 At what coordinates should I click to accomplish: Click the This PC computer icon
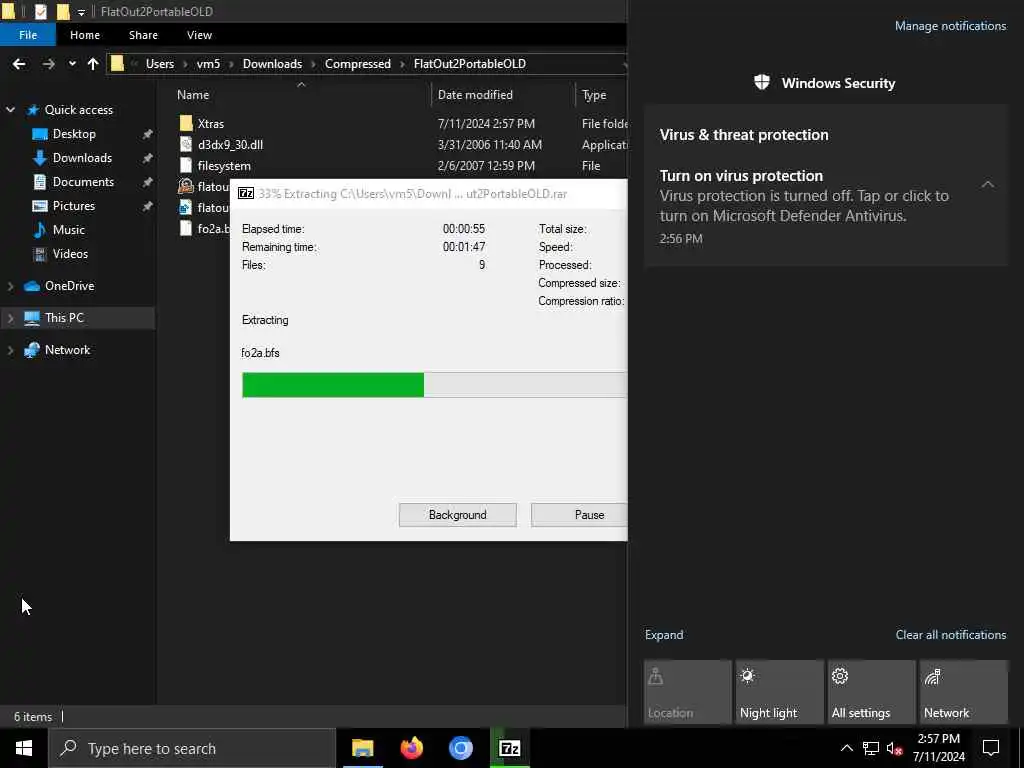[x=31, y=318]
